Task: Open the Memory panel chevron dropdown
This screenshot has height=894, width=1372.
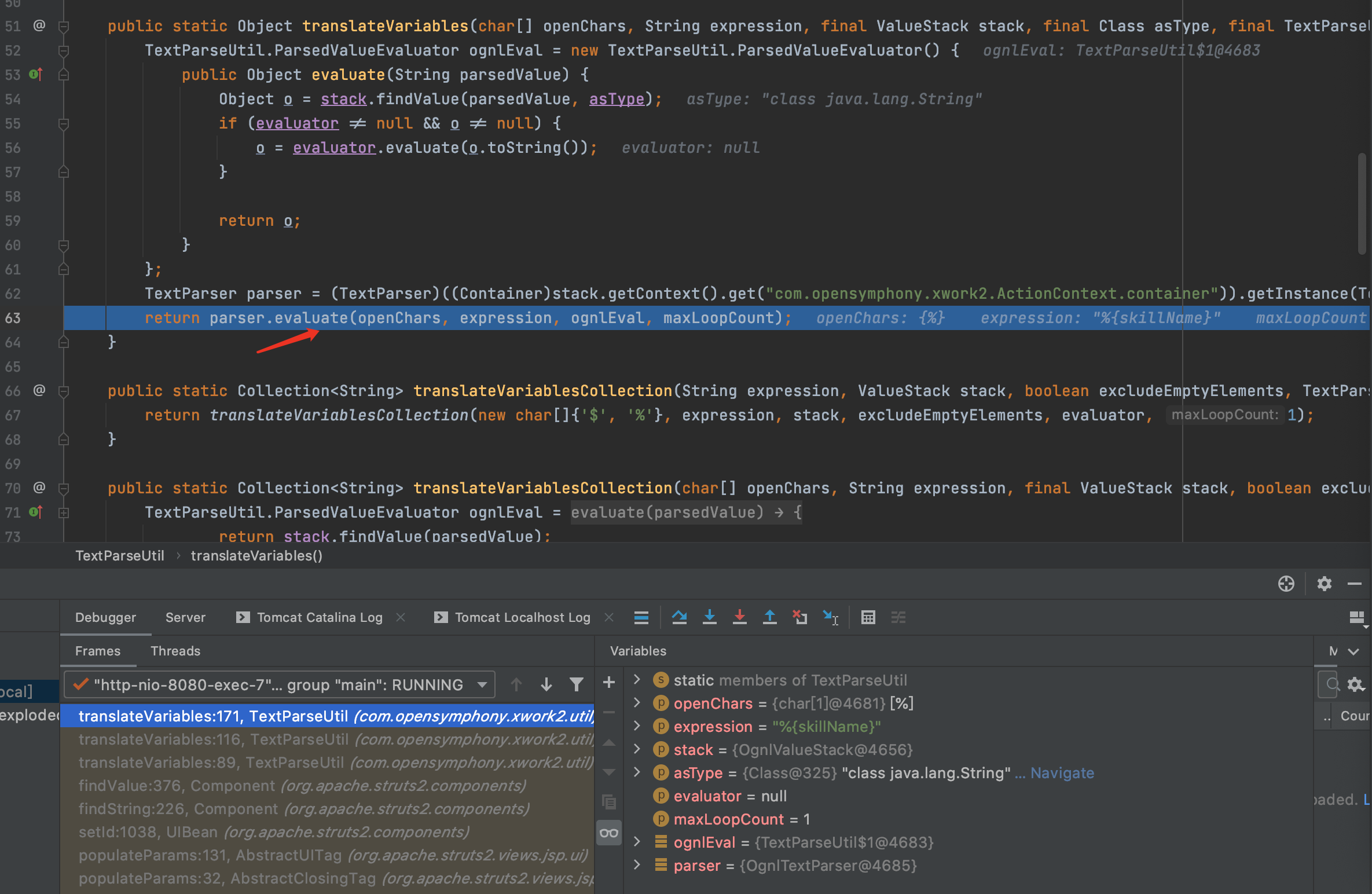Action: 1353,651
